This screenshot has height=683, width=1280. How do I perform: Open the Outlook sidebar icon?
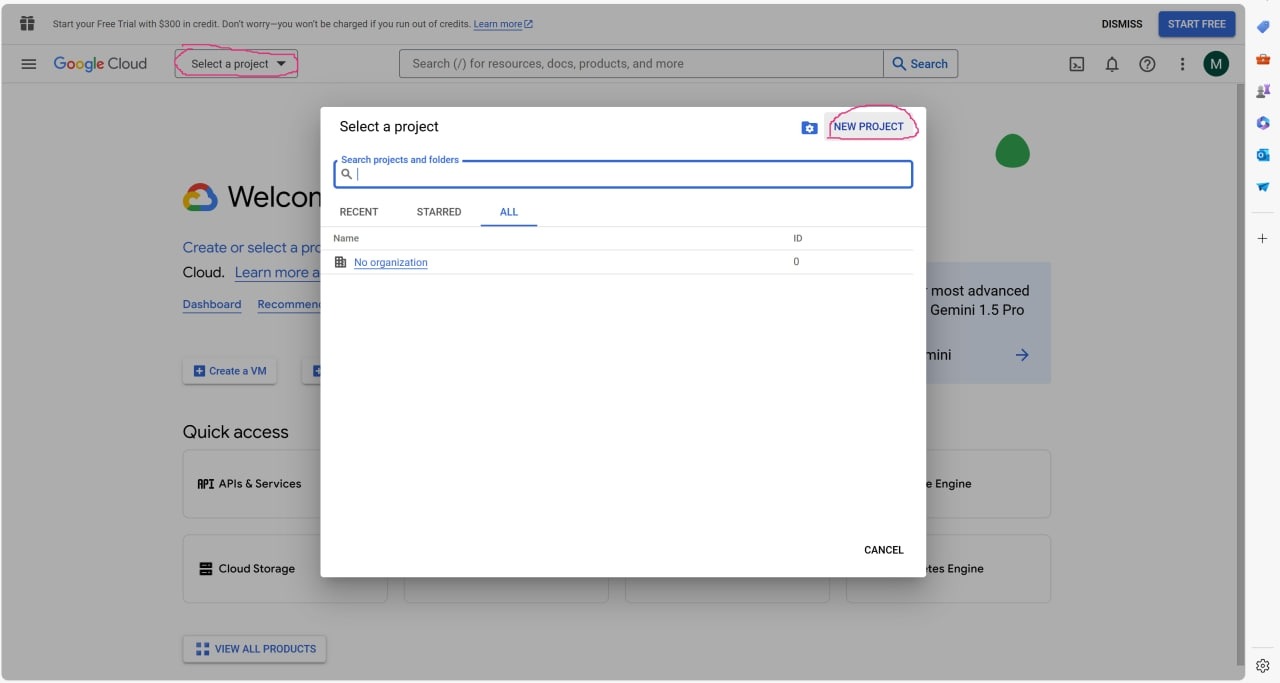point(1263,155)
